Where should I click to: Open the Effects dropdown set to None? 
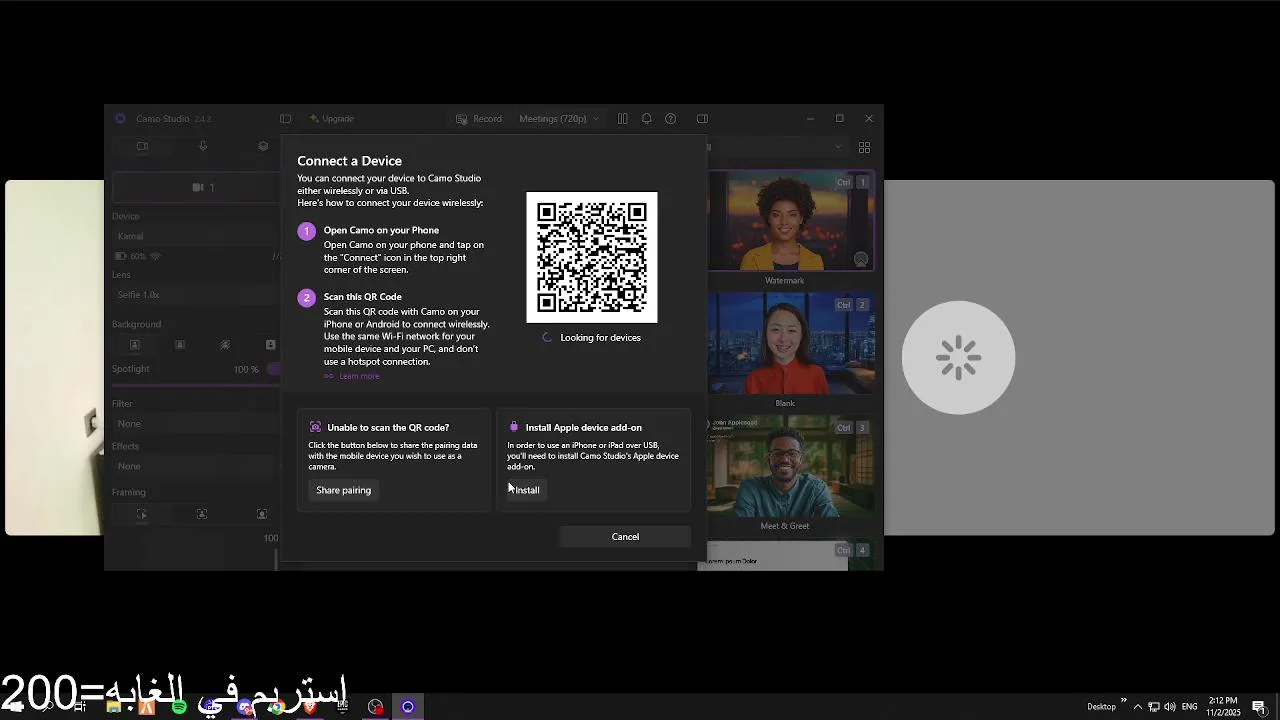197,466
